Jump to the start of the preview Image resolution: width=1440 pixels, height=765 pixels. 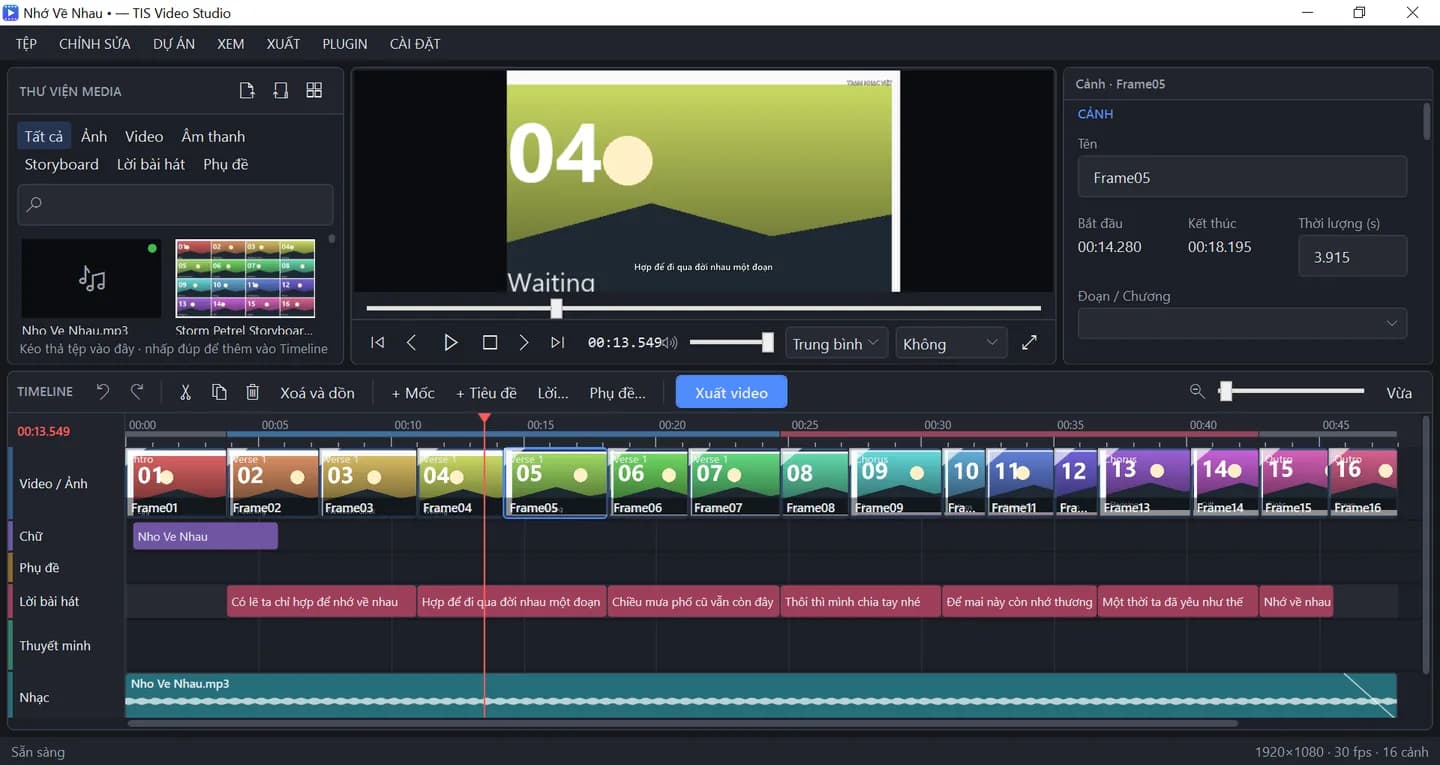(x=377, y=343)
